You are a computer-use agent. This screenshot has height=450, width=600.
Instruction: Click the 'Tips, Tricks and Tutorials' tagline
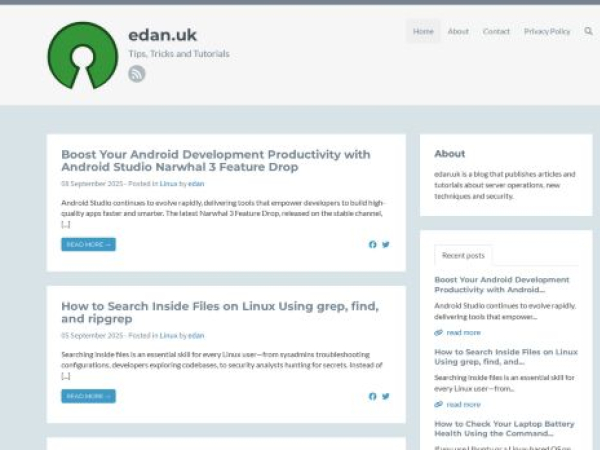click(x=179, y=54)
